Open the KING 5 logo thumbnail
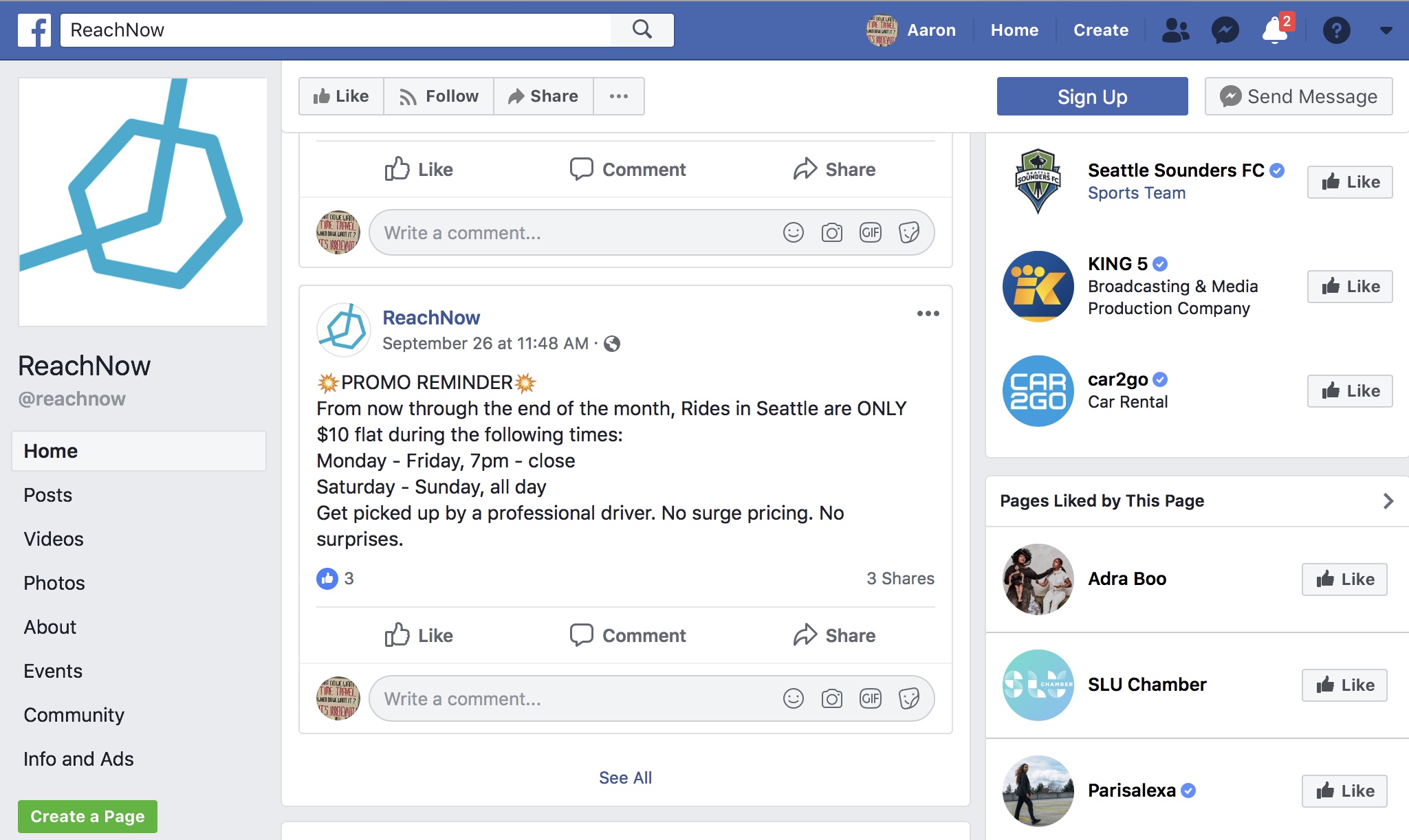 [1038, 287]
